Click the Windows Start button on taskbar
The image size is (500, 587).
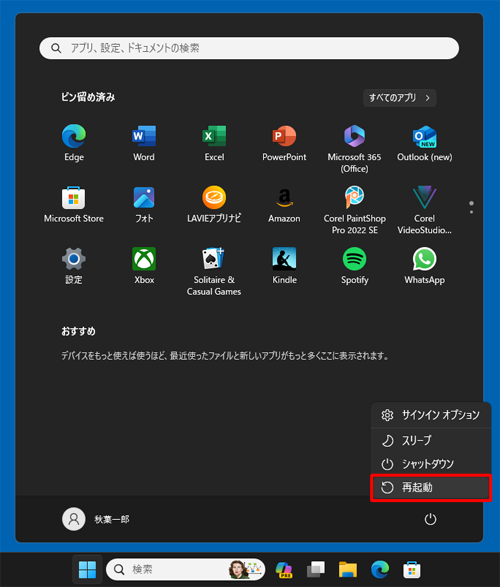(x=87, y=569)
